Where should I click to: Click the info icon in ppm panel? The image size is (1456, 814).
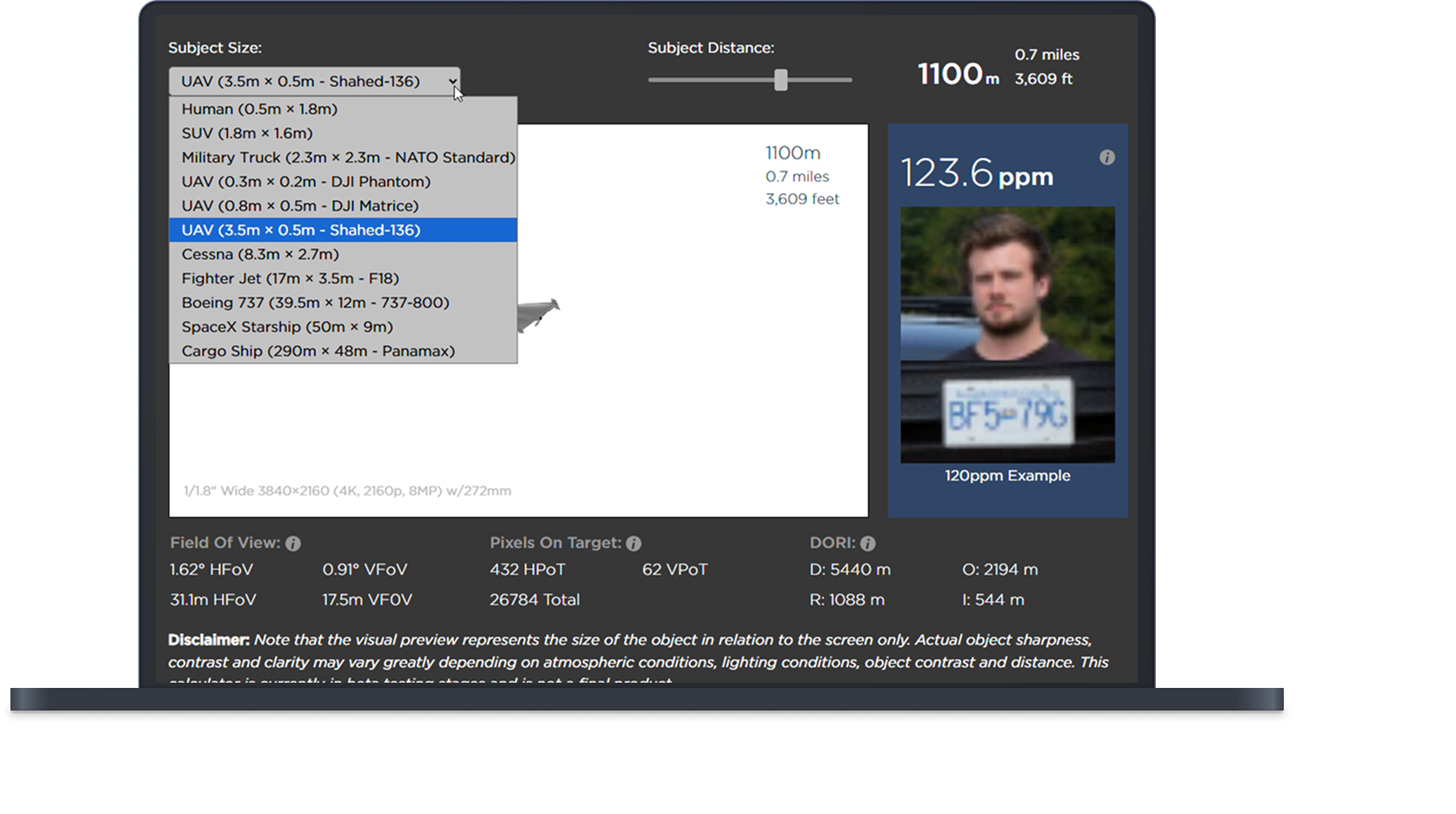pyautogui.click(x=1106, y=157)
